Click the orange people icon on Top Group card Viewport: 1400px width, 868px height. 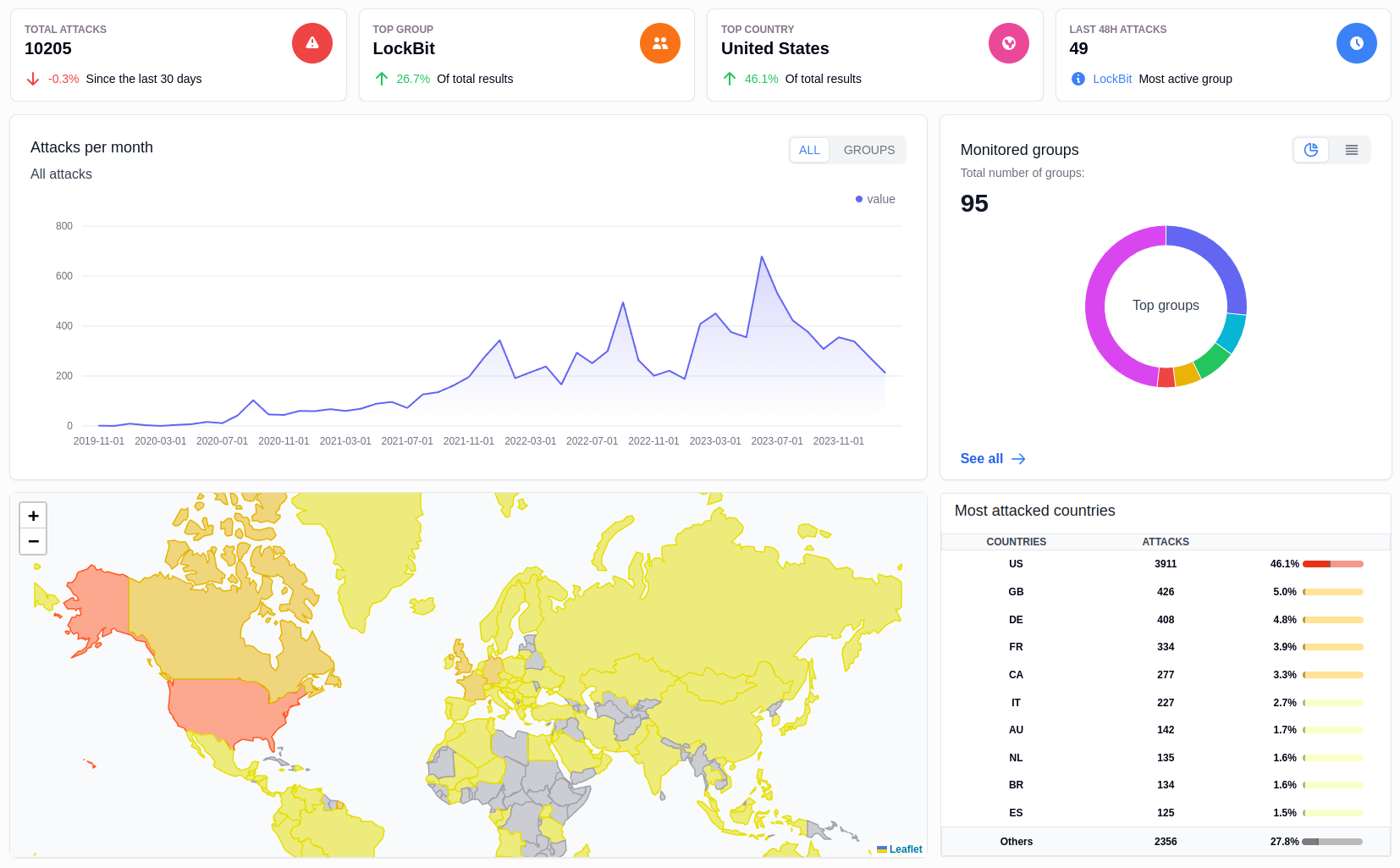(x=660, y=43)
